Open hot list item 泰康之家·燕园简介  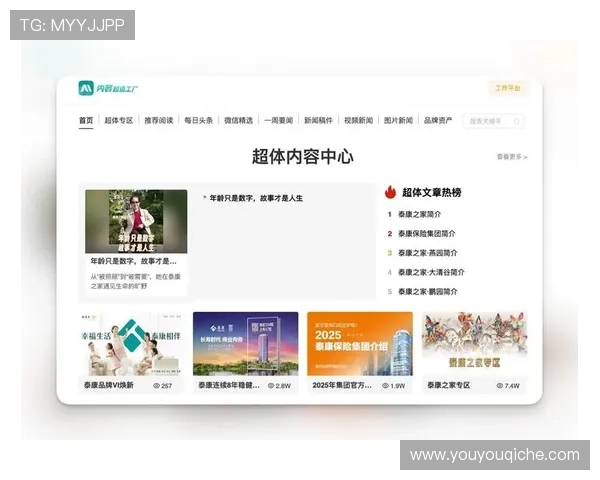(428, 253)
